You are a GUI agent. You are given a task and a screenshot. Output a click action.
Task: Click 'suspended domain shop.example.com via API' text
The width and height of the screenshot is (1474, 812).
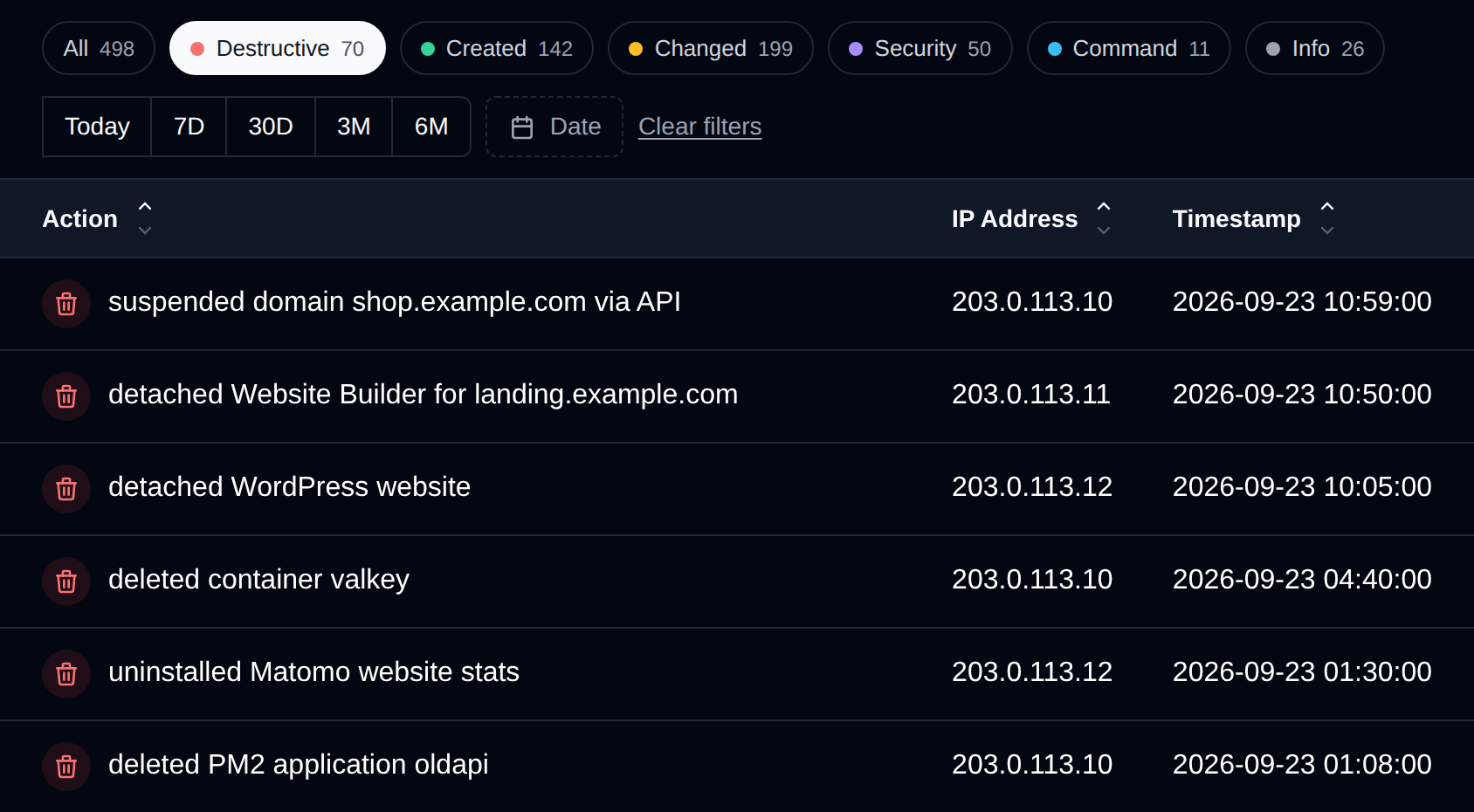coord(395,302)
